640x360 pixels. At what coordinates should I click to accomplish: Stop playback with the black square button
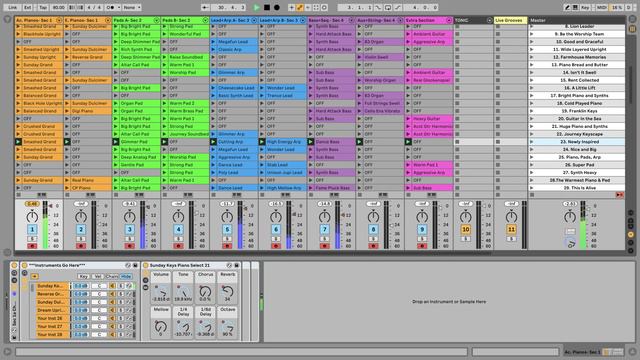coord(267,7)
